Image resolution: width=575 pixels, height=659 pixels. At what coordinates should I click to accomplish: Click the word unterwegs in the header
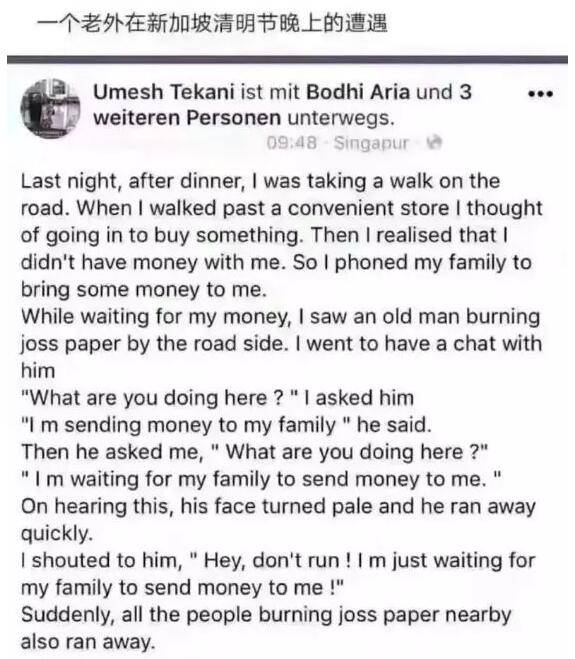341,118
